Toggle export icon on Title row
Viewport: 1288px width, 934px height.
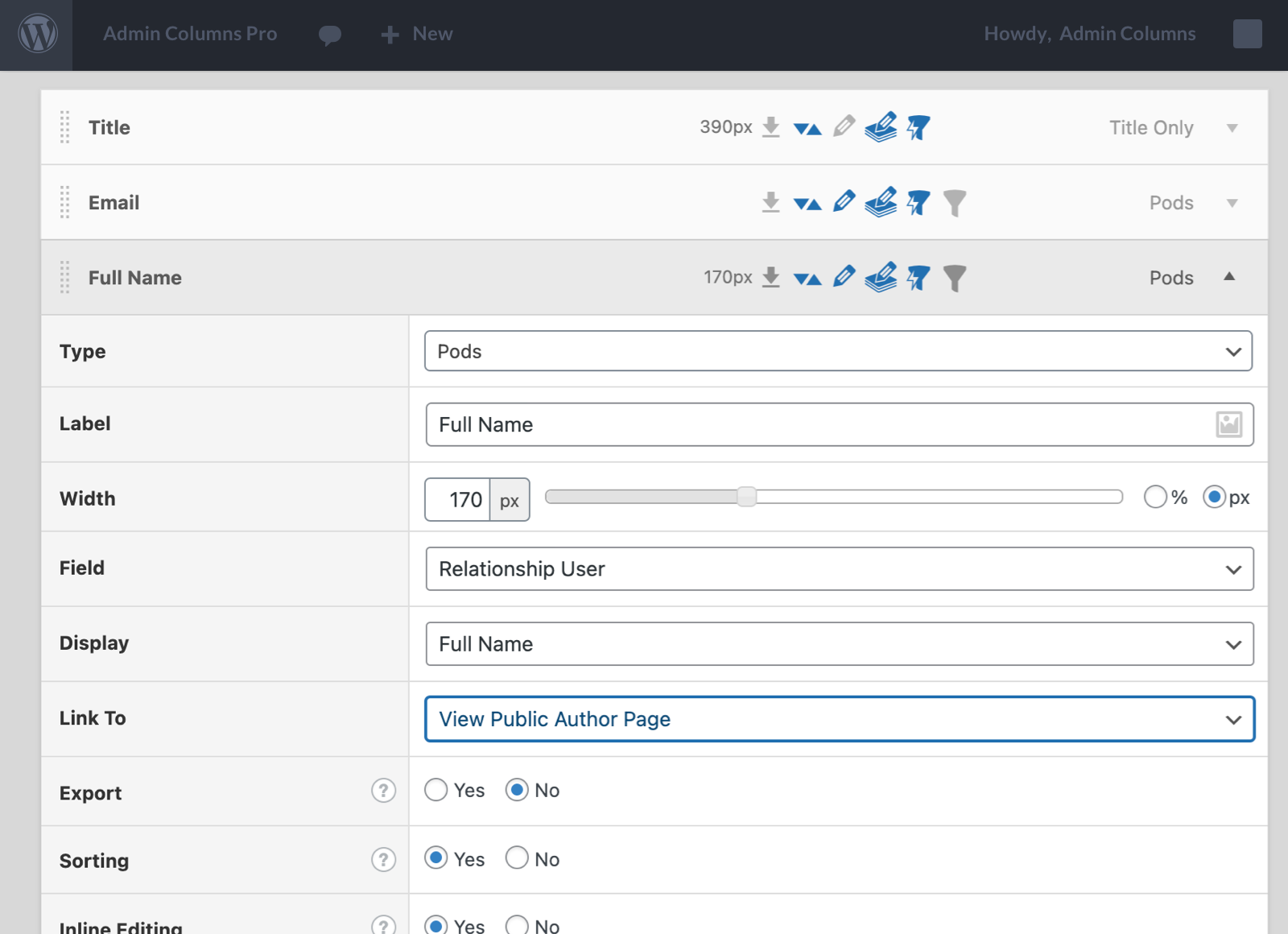pos(771,127)
